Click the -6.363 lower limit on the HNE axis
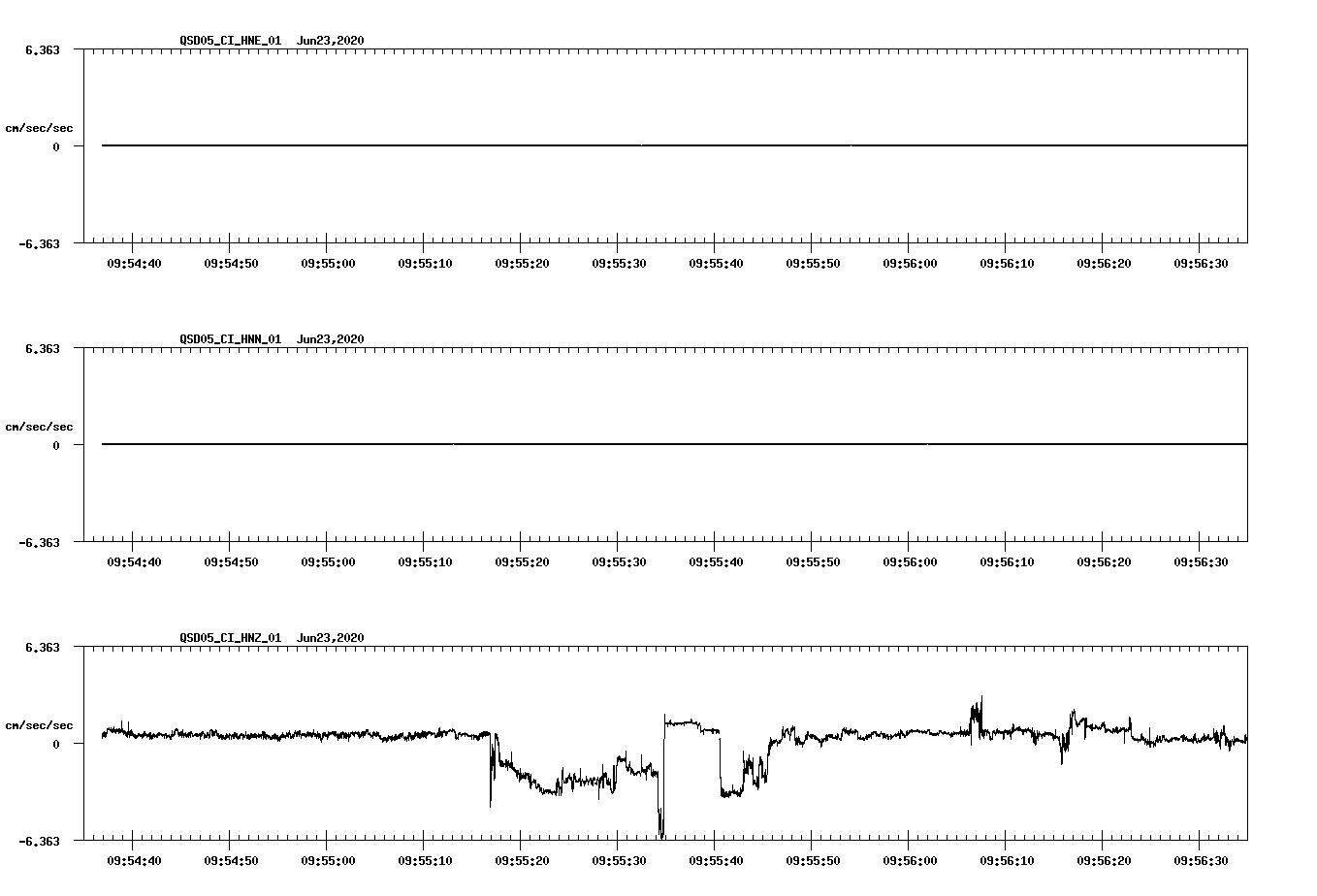This screenshot has width=1317, height=896. point(39,244)
